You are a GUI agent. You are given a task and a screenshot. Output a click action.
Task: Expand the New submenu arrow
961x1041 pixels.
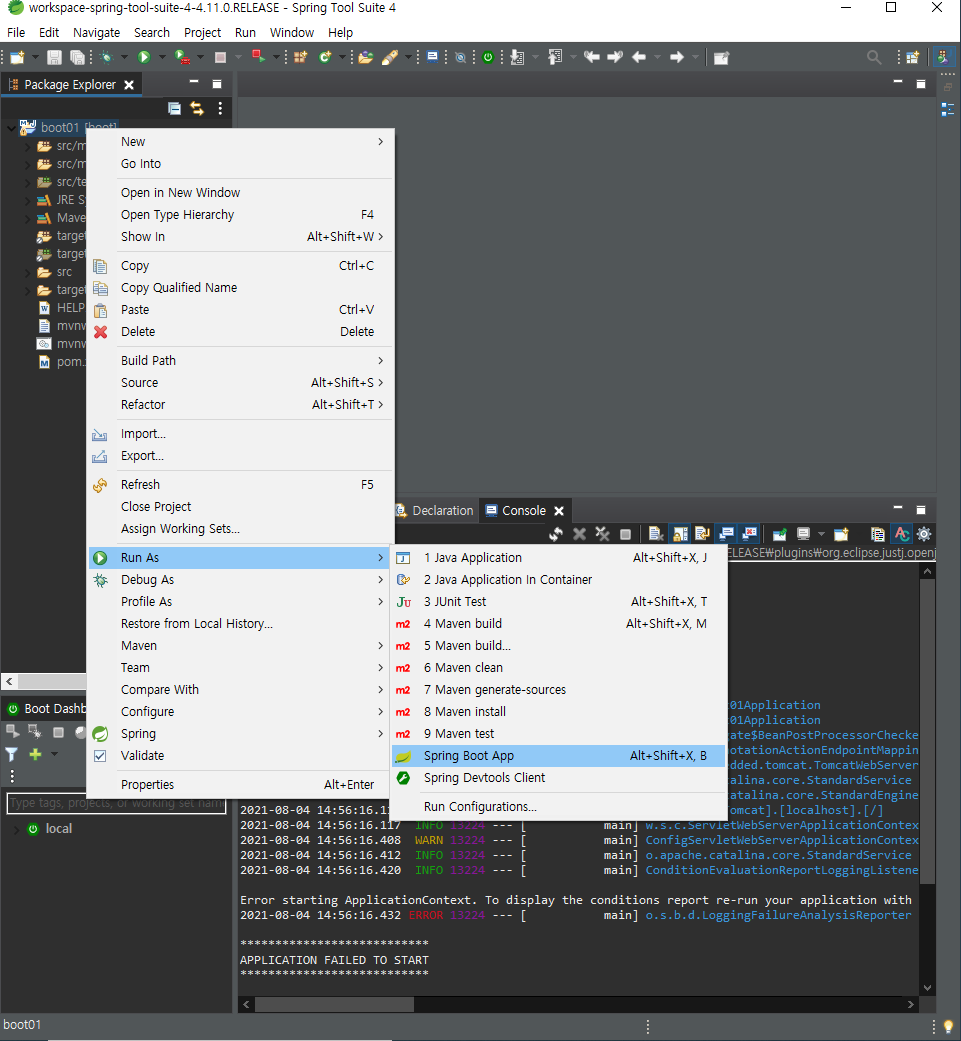point(380,141)
